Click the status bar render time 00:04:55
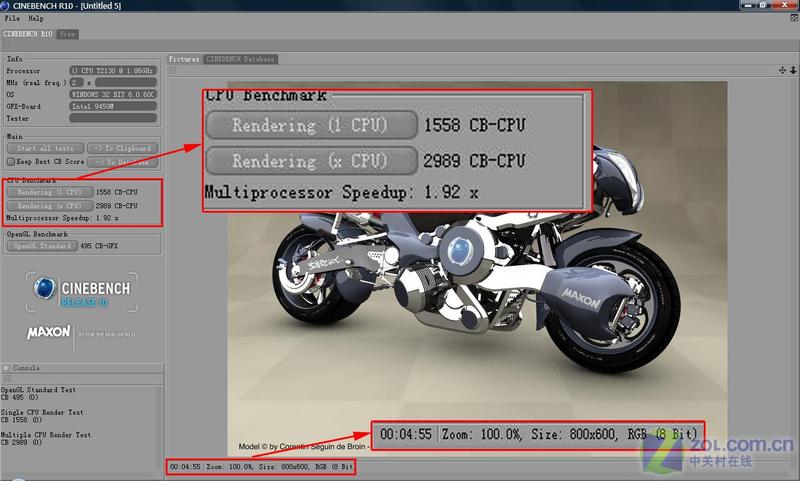Viewport: 800px width, 481px height. click(185, 467)
